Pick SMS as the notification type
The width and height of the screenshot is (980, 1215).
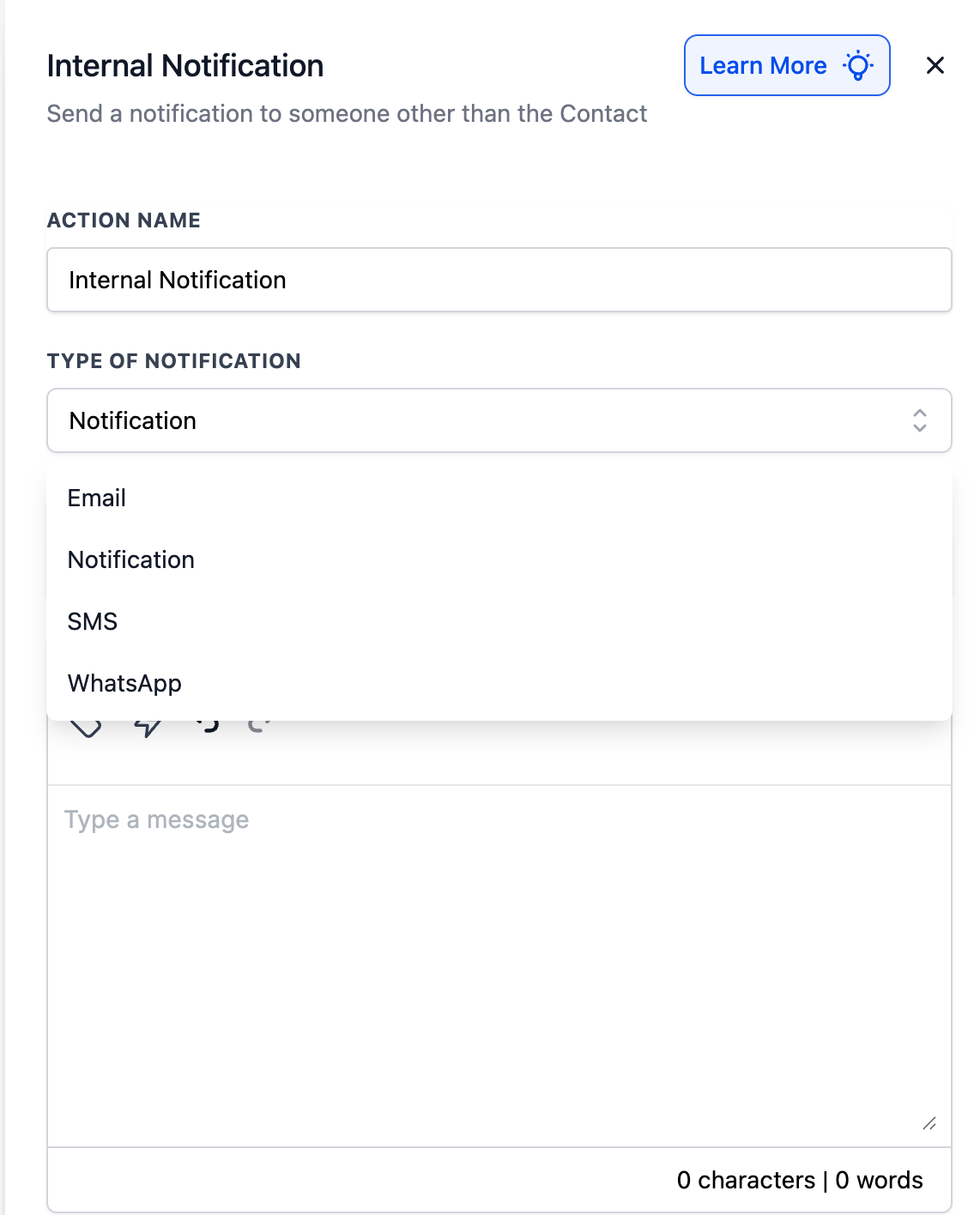[x=93, y=621]
